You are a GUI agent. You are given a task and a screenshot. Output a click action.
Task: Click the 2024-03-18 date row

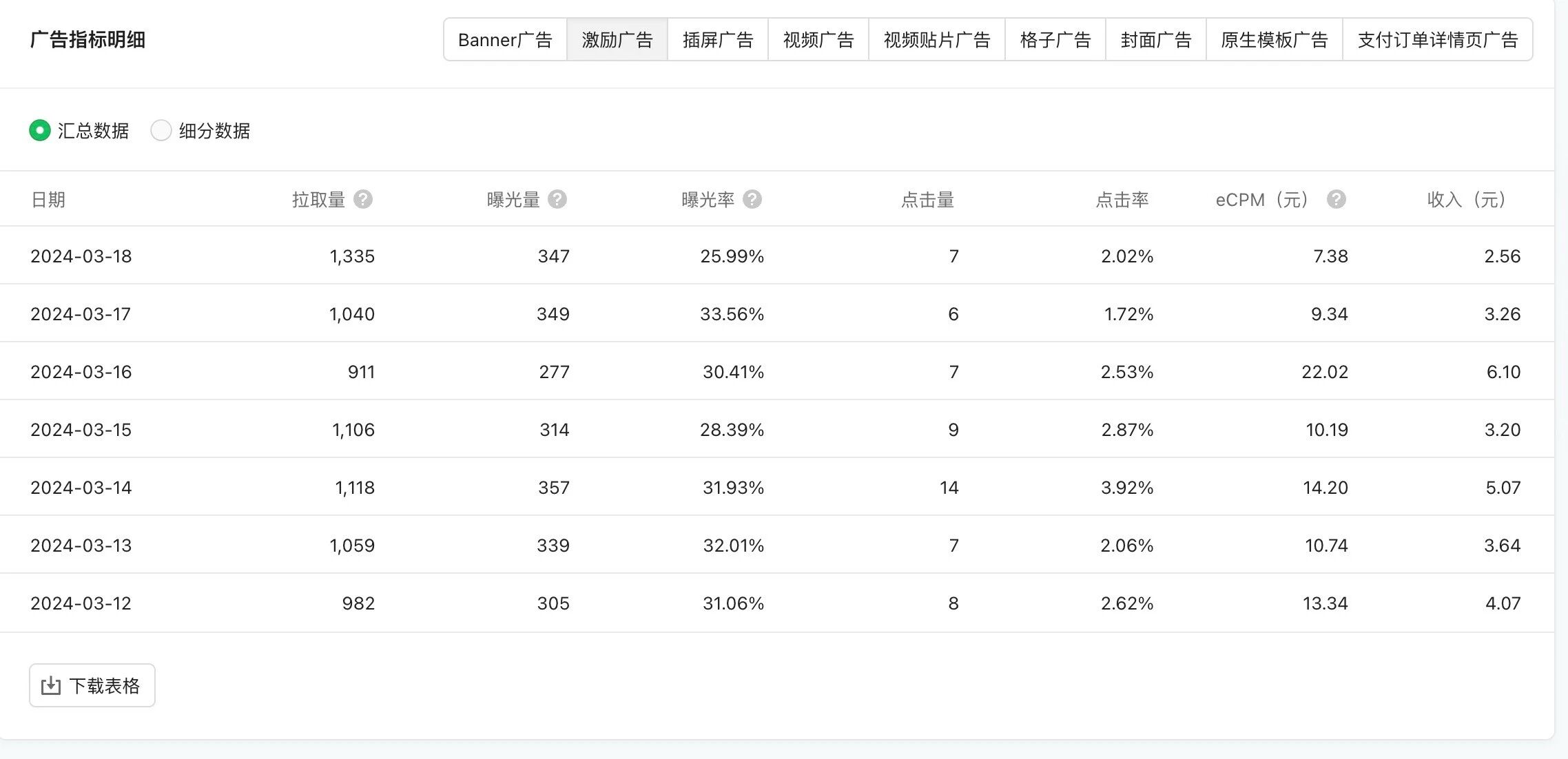(x=81, y=256)
